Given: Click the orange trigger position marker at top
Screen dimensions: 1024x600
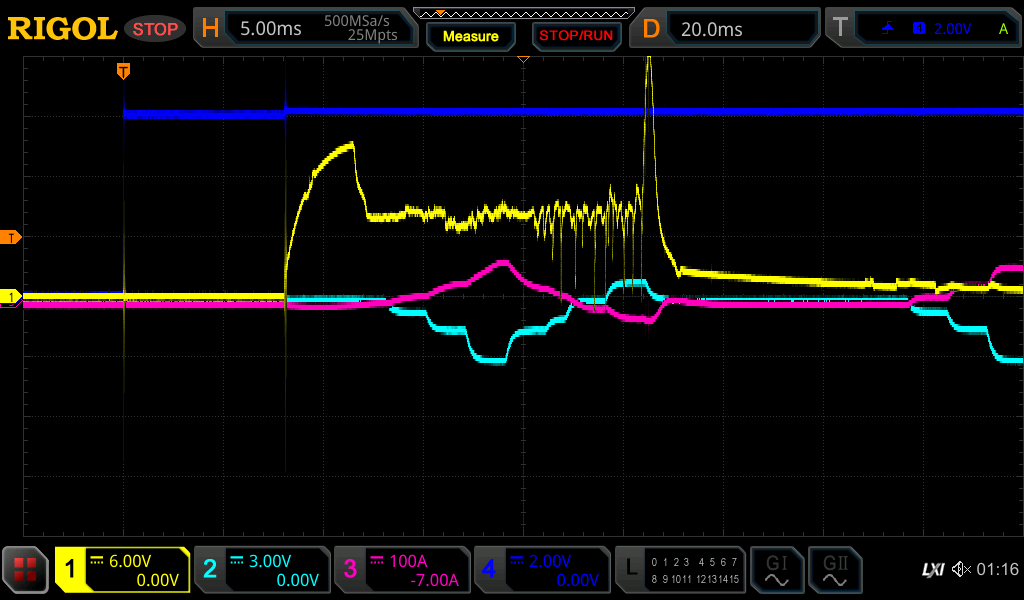Looking at the screenshot, I should click(123, 70).
